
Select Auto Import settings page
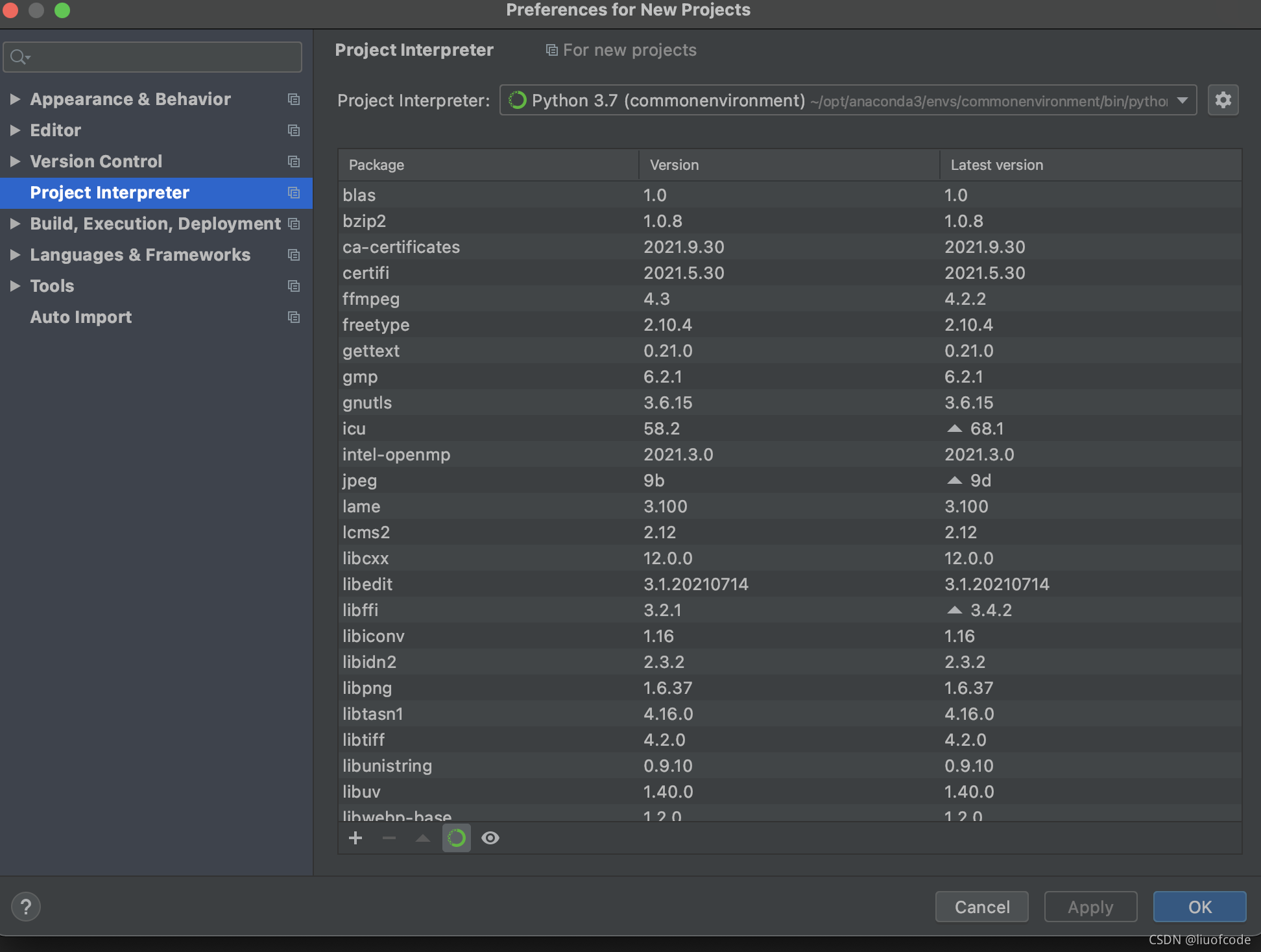81,317
